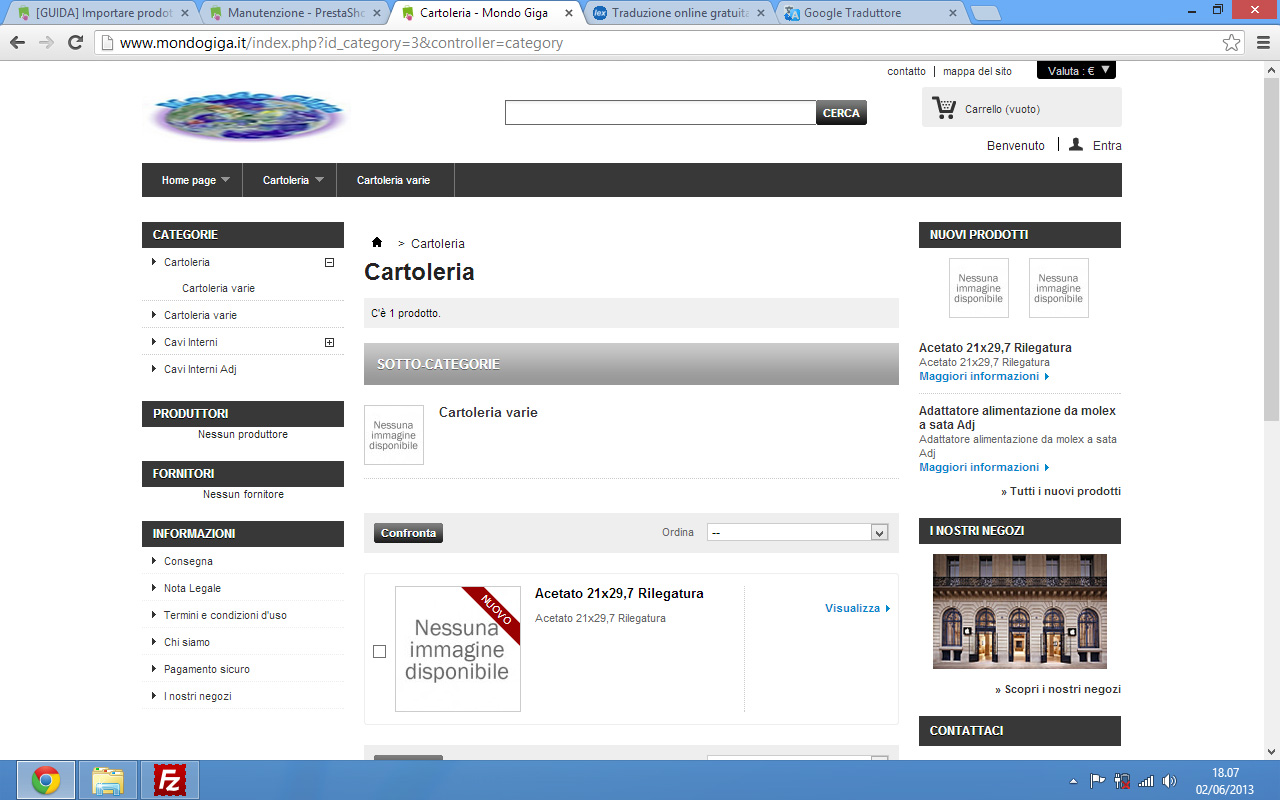This screenshot has height=800, width=1280.
Task: Show hidden tray icons arrow
Action: pyautogui.click(x=1074, y=781)
